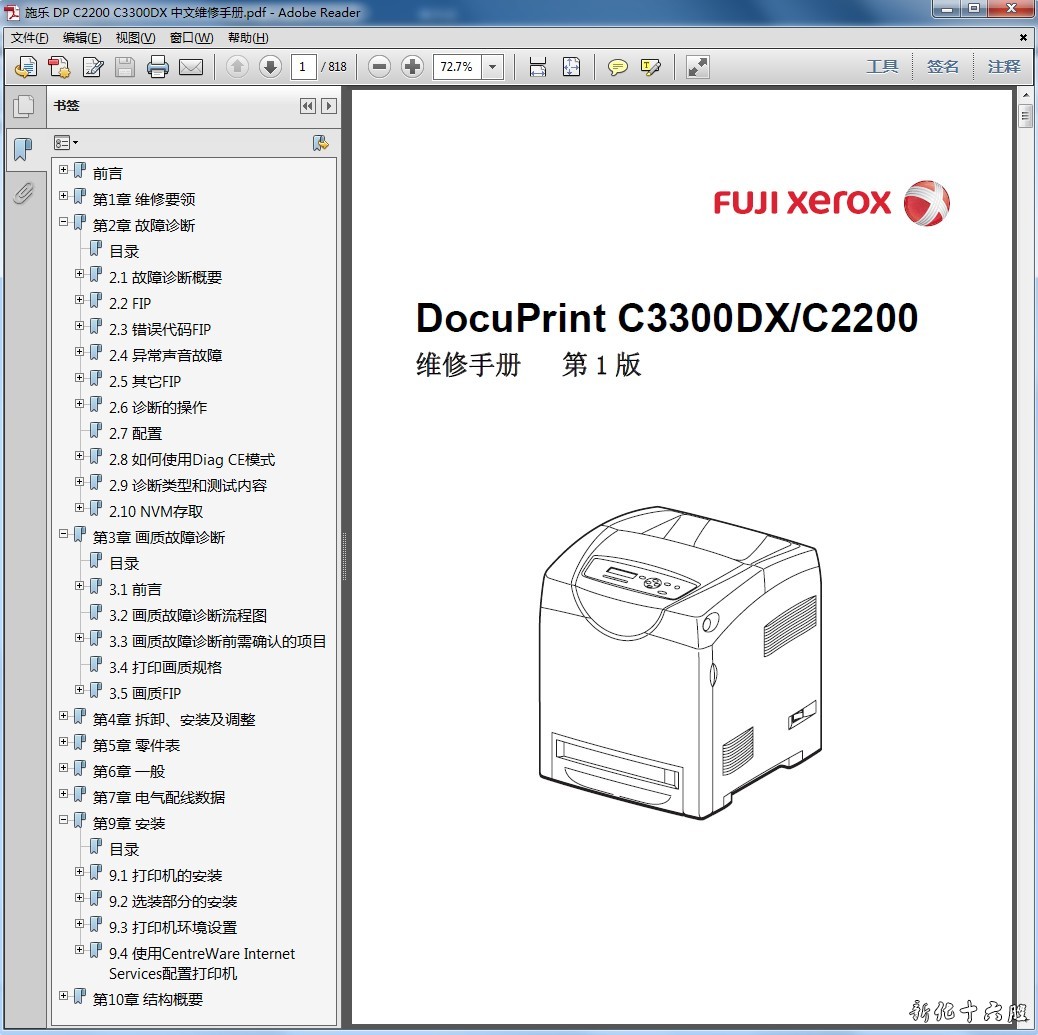This screenshot has width=1038, height=1035.
Task: Click the page number input field
Action: click(304, 67)
